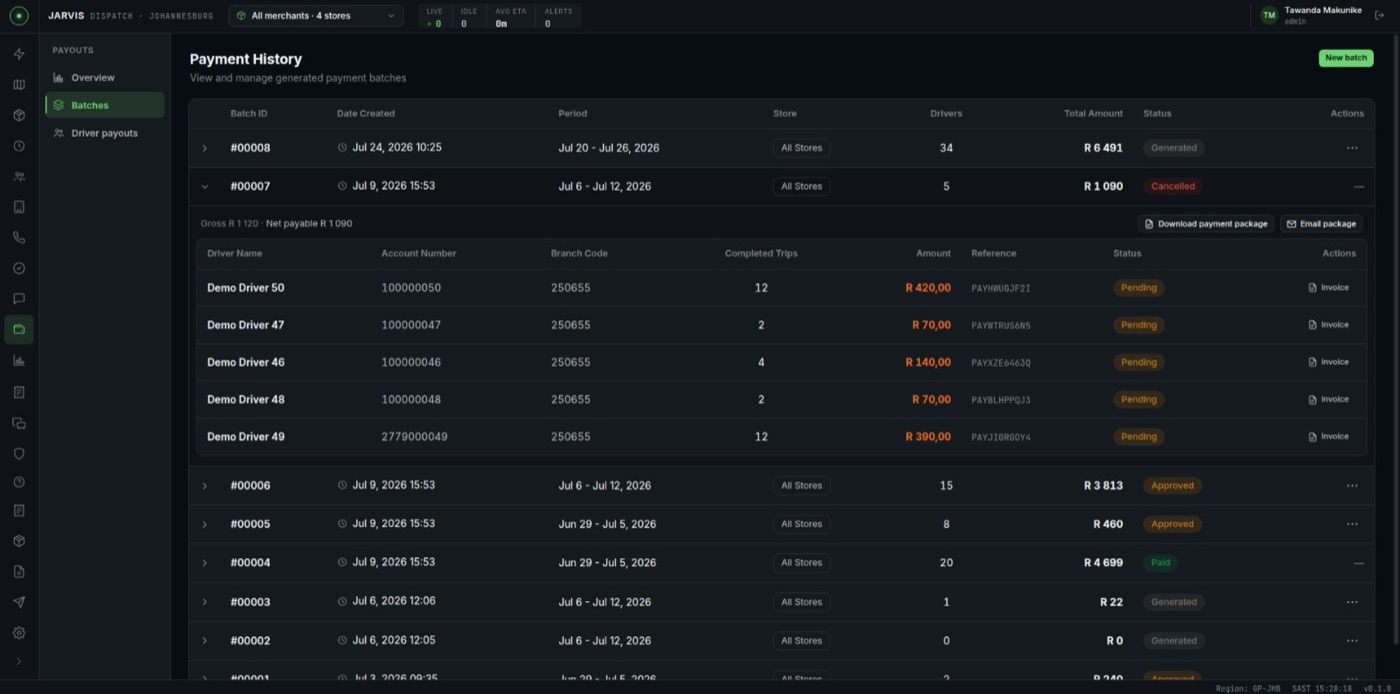1400x694 pixels.
Task: Click the Total Amount column header
Action: [x=1093, y=113]
